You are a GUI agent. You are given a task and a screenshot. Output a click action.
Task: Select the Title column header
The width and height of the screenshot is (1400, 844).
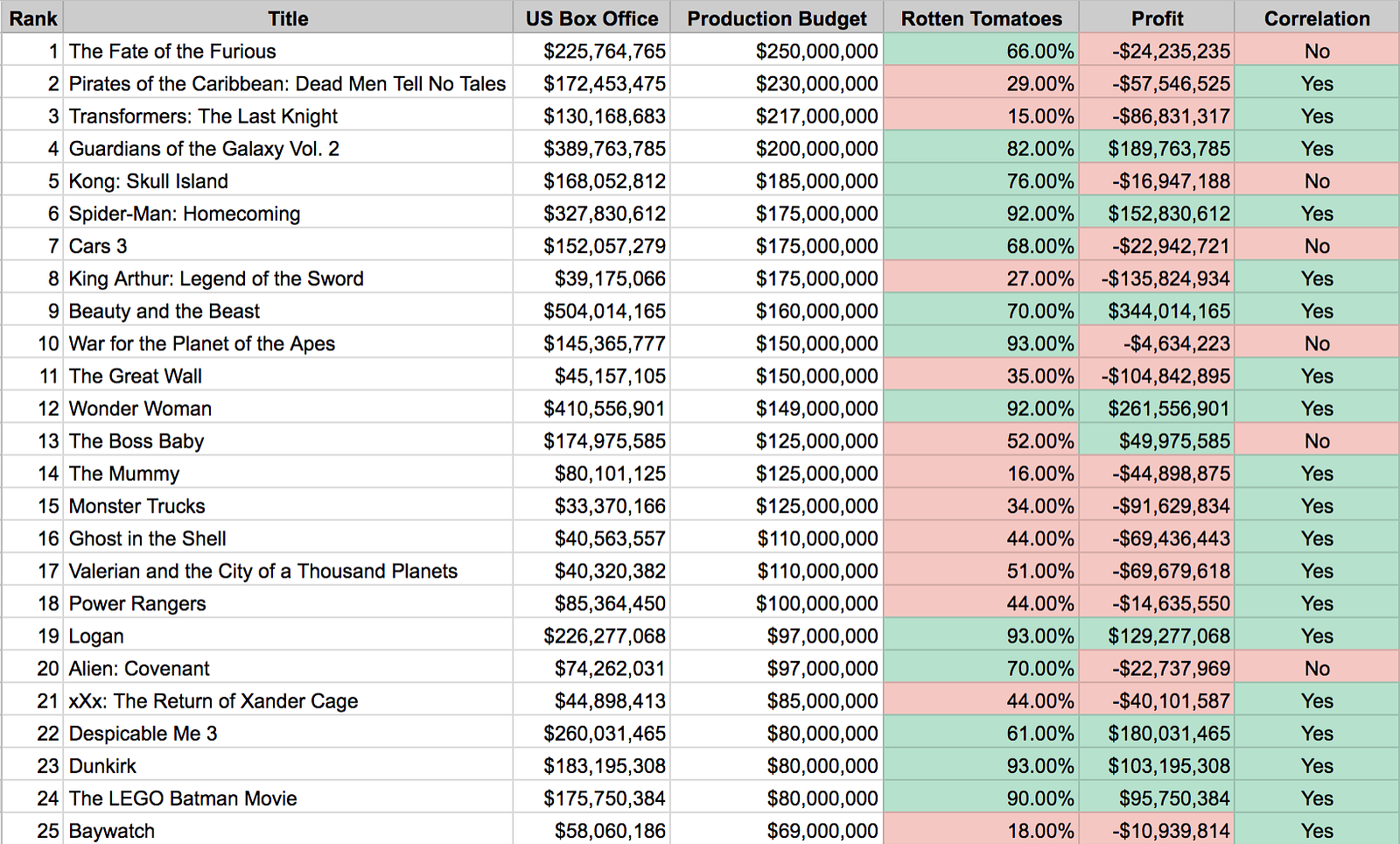tap(288, 18)
